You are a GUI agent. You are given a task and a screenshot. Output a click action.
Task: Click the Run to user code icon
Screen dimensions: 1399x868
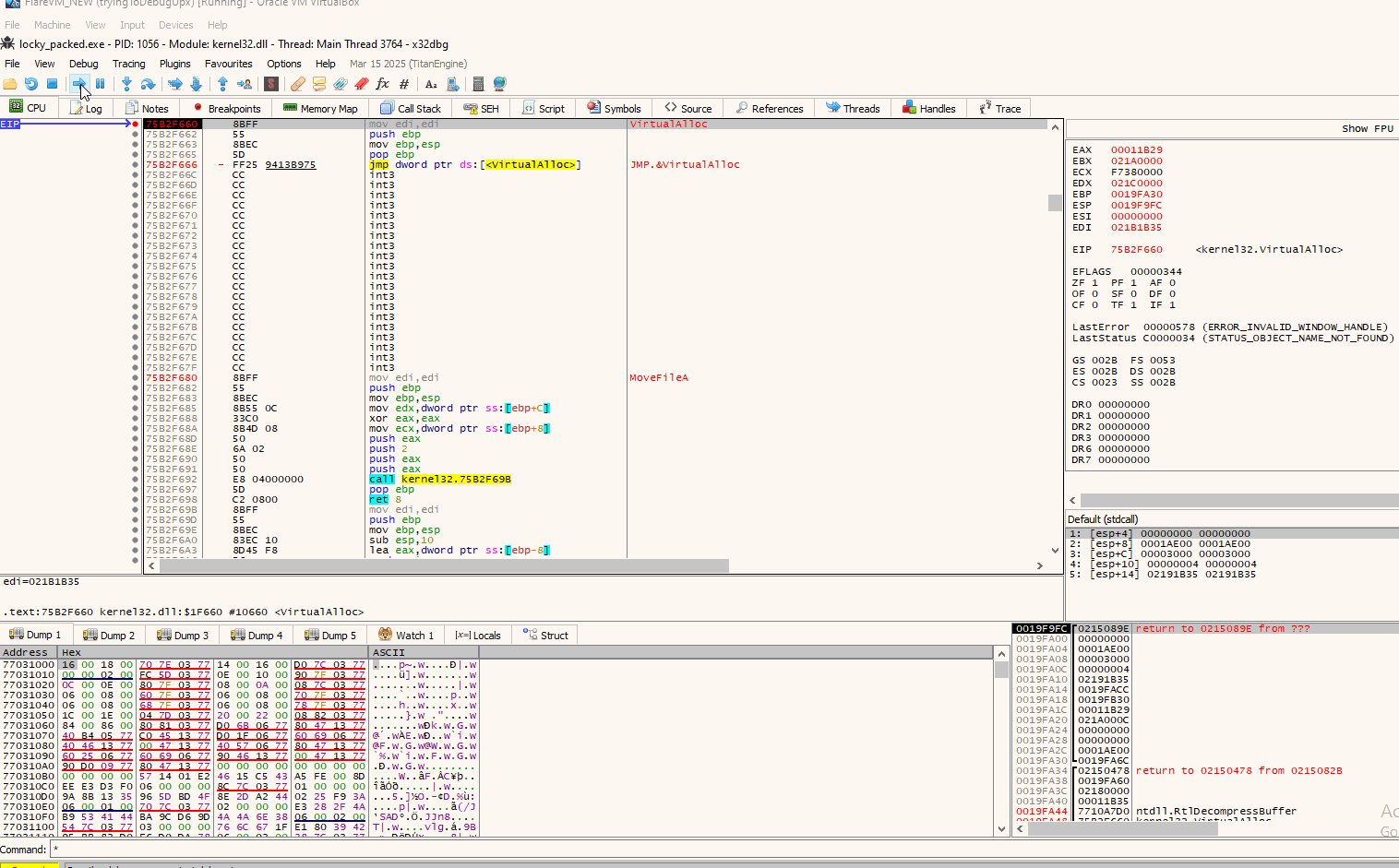coord(245,84)
